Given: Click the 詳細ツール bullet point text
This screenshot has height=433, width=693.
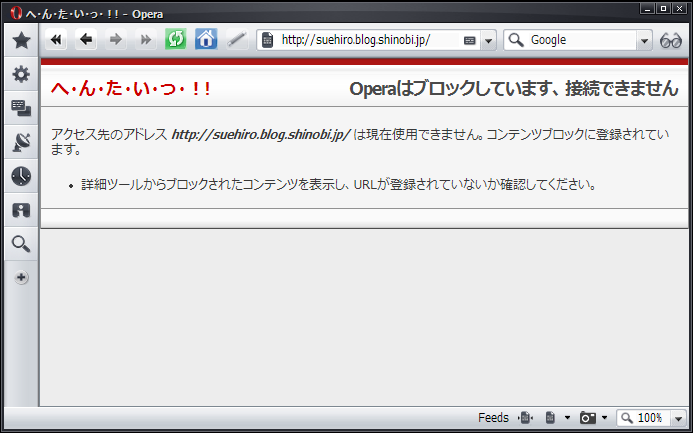Looking at the screenshot, I should tap(338, 184).
